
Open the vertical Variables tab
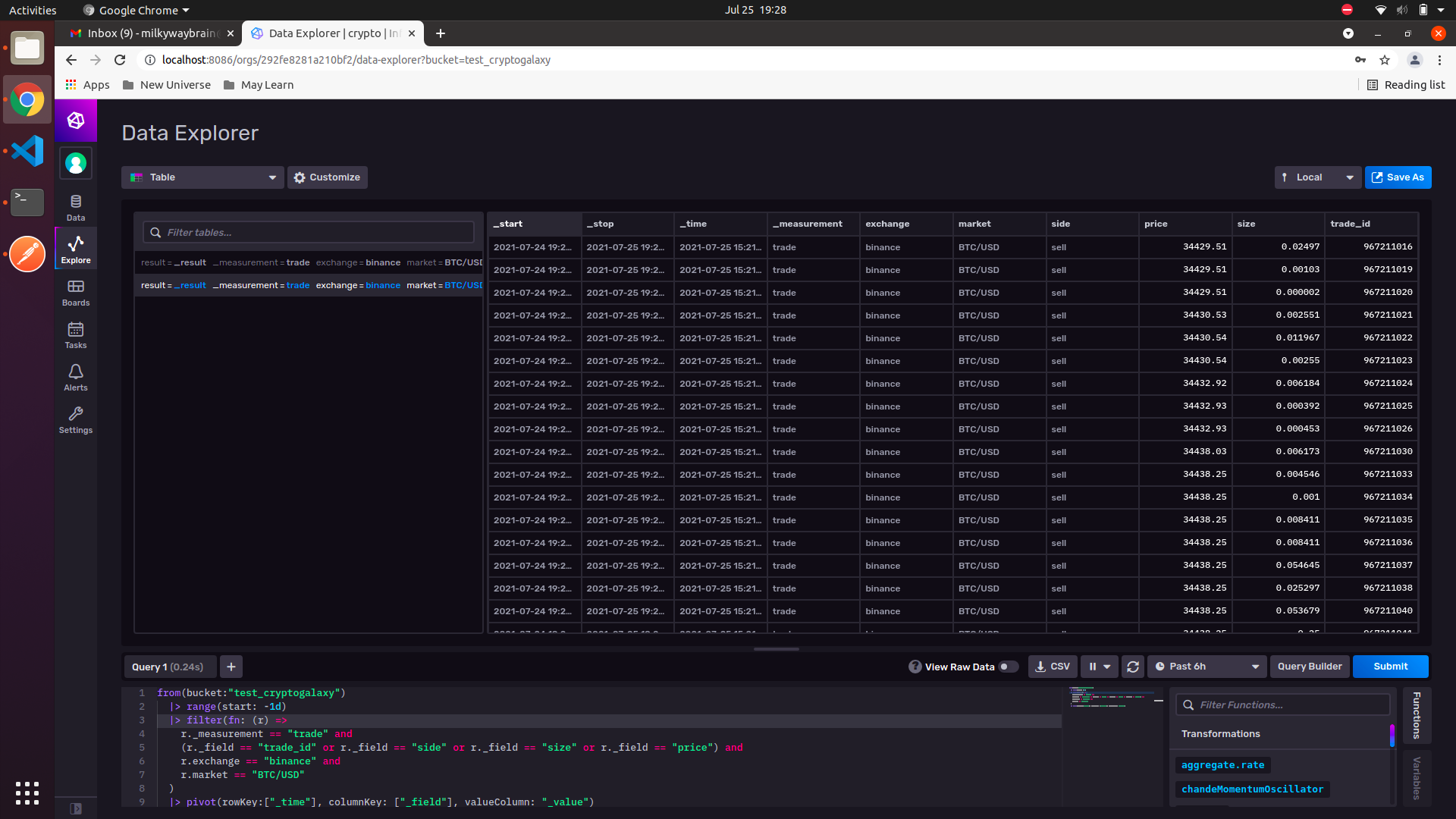click(x=1416, y=777)
